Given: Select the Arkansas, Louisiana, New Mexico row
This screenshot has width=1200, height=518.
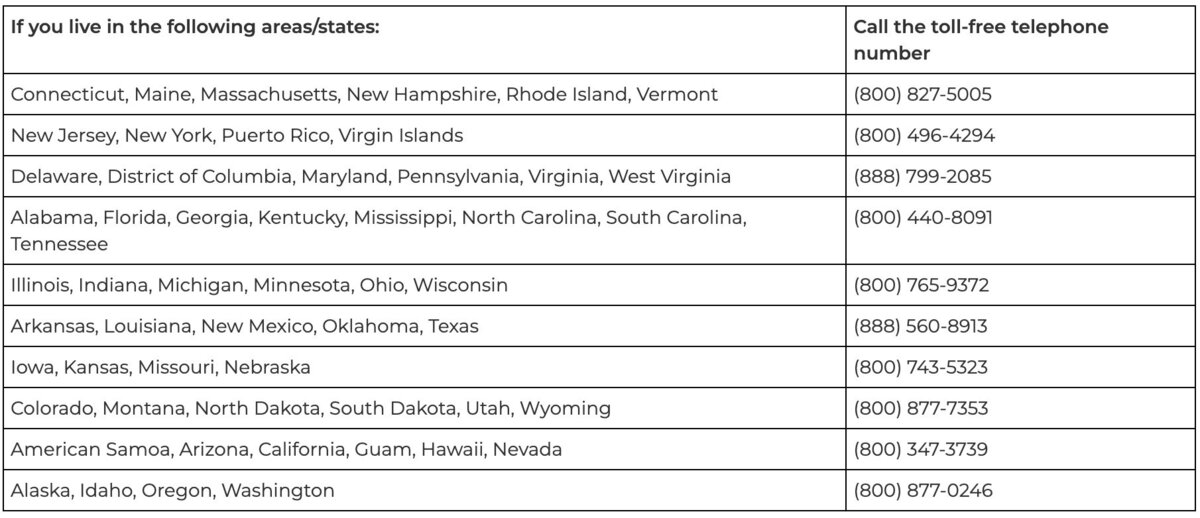Looking at the screenshot, I should point(599,326).
